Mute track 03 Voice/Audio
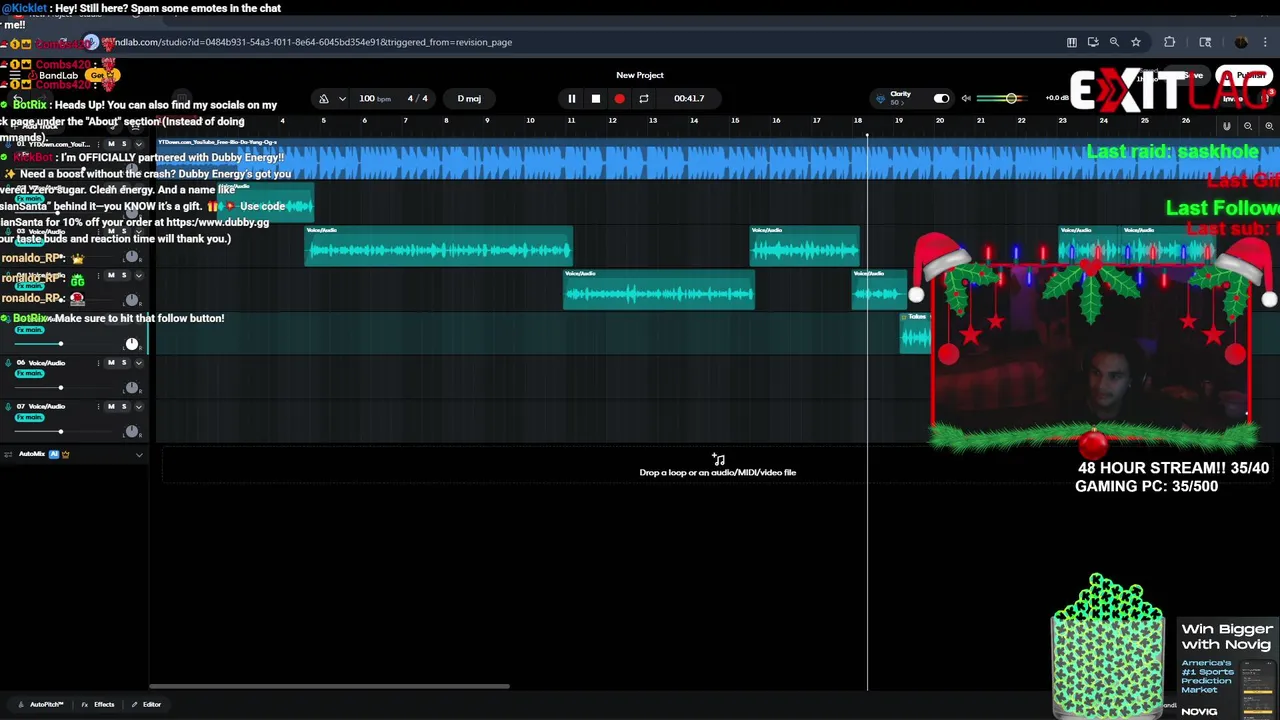 coord(111,231)
